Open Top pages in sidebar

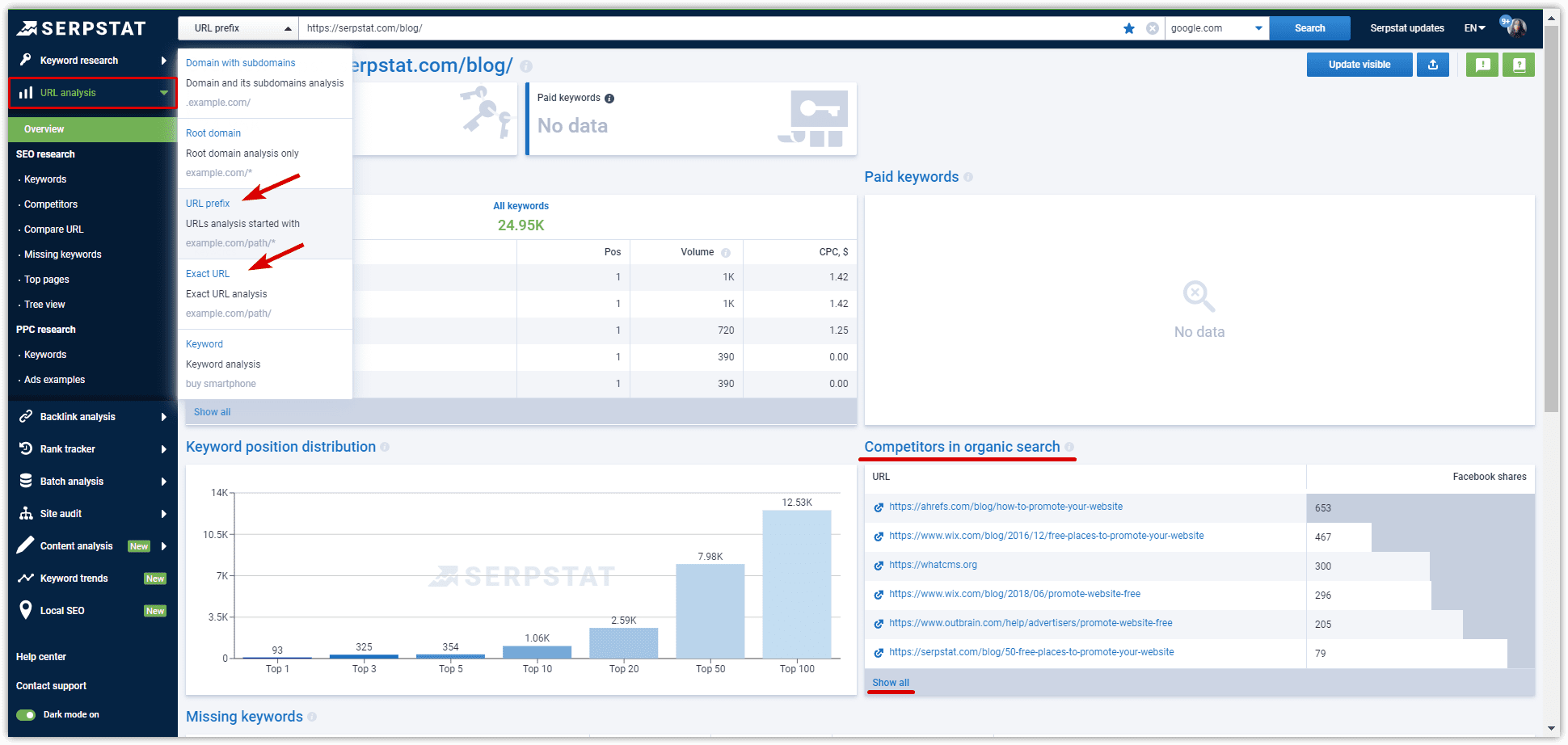click(47, 280)
